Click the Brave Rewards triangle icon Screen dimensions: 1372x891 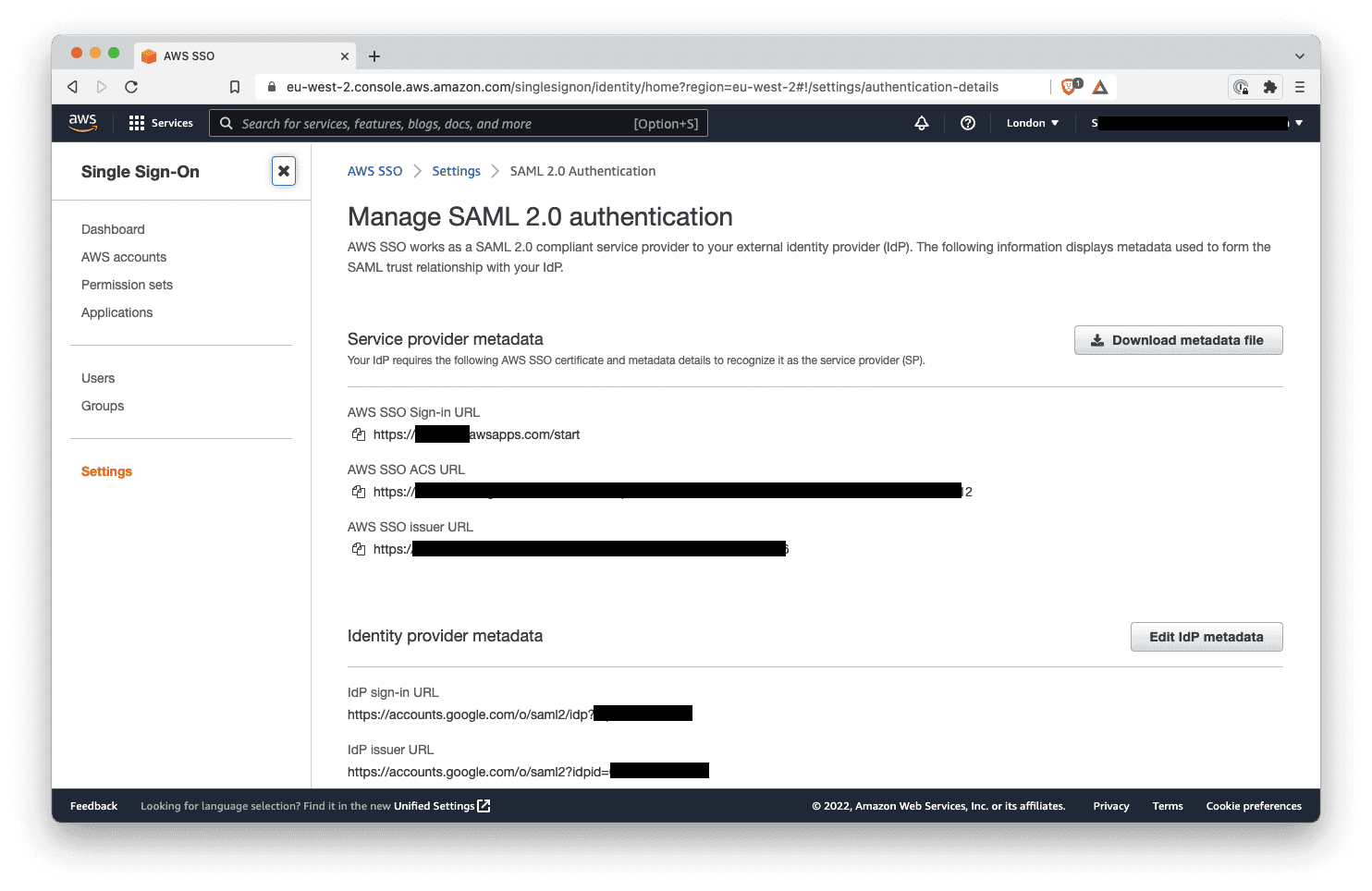[x=1100, y=87]
